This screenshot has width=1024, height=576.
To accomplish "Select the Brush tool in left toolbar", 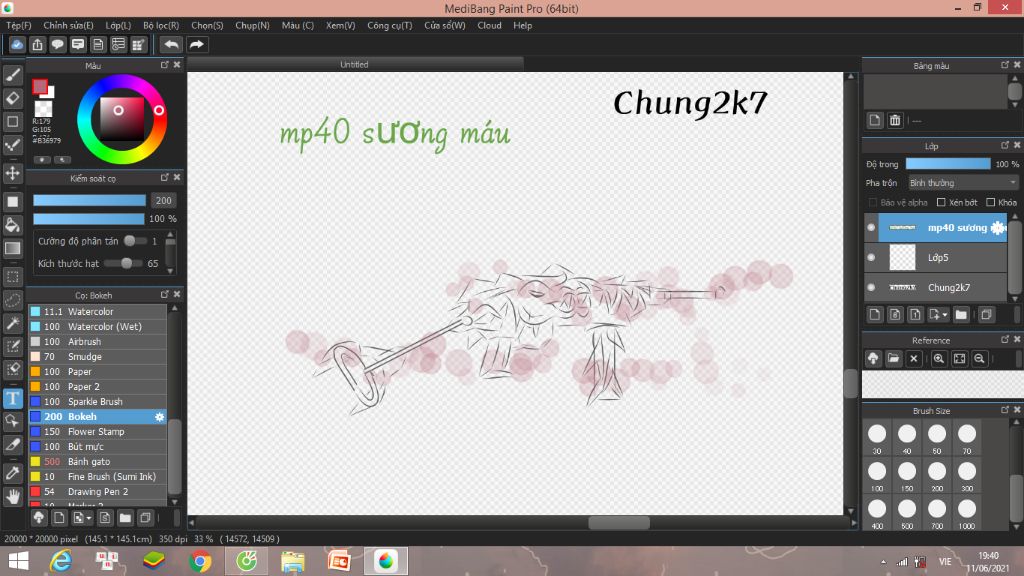I will pyautogui.click(x=12, y=75).
